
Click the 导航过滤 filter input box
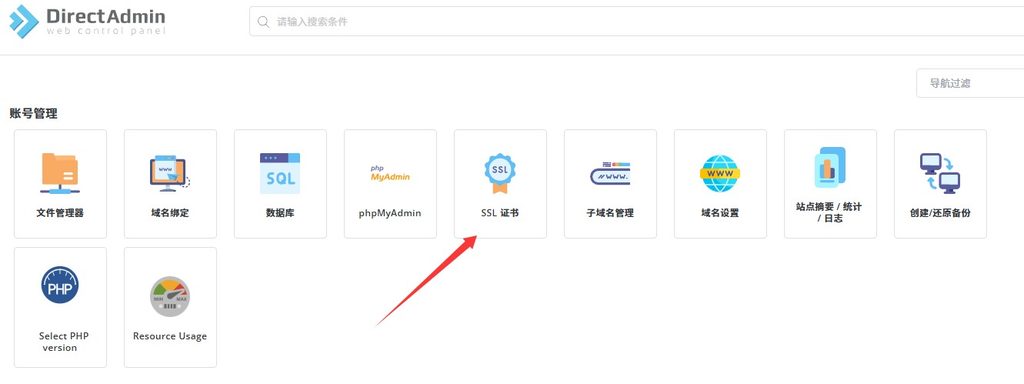(970, 84)
